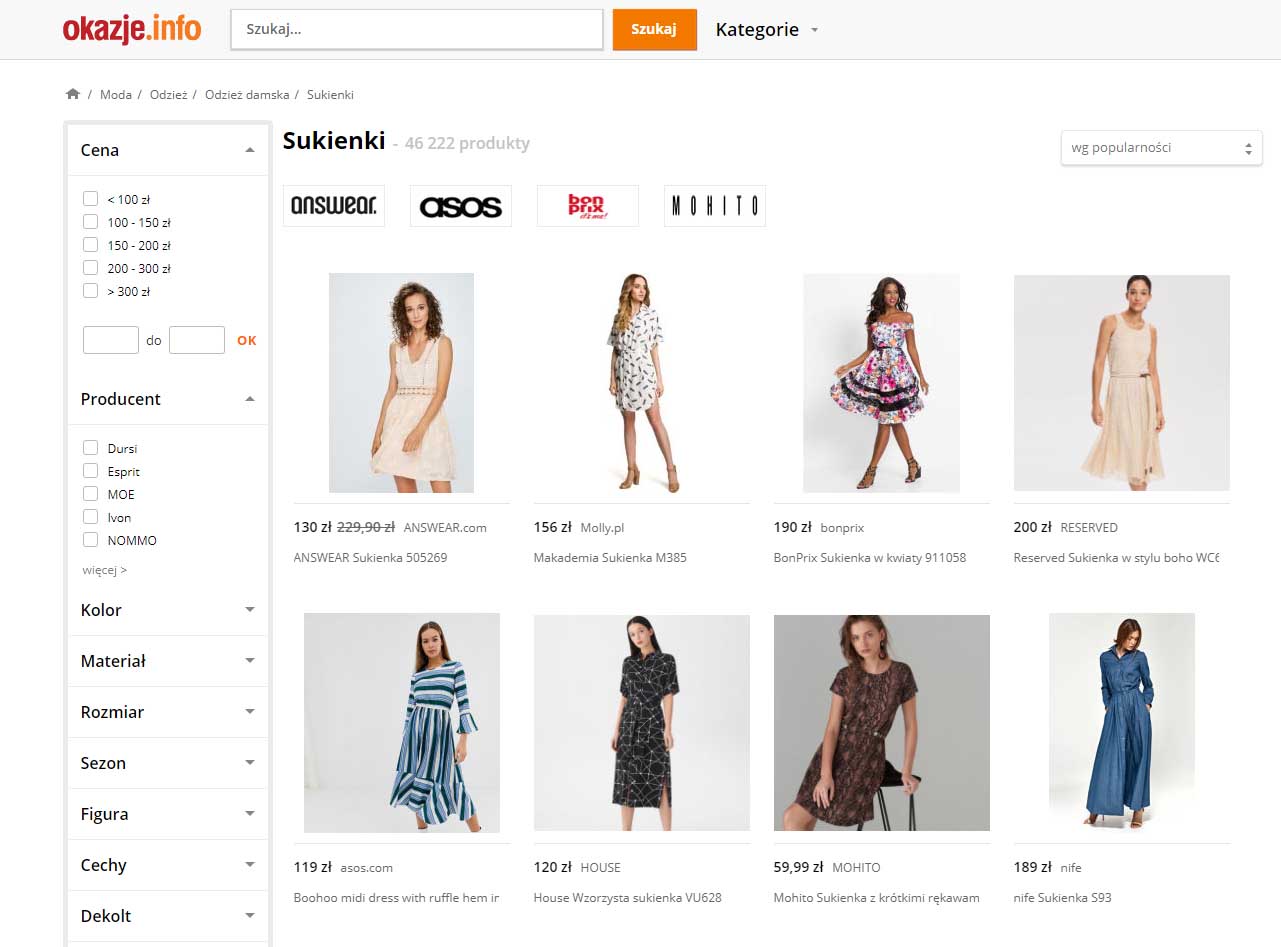This screenshot has height=947, width=1281.
Task: Check the under 100 zł price filter
Action: pyautogui.click(x=91, y=199)
